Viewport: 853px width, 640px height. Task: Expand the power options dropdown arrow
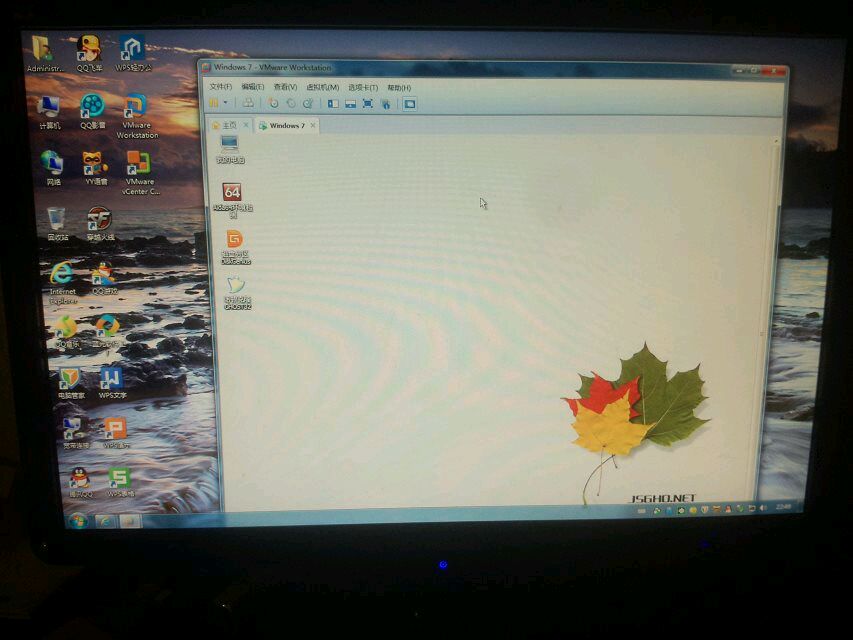point(225,103)
